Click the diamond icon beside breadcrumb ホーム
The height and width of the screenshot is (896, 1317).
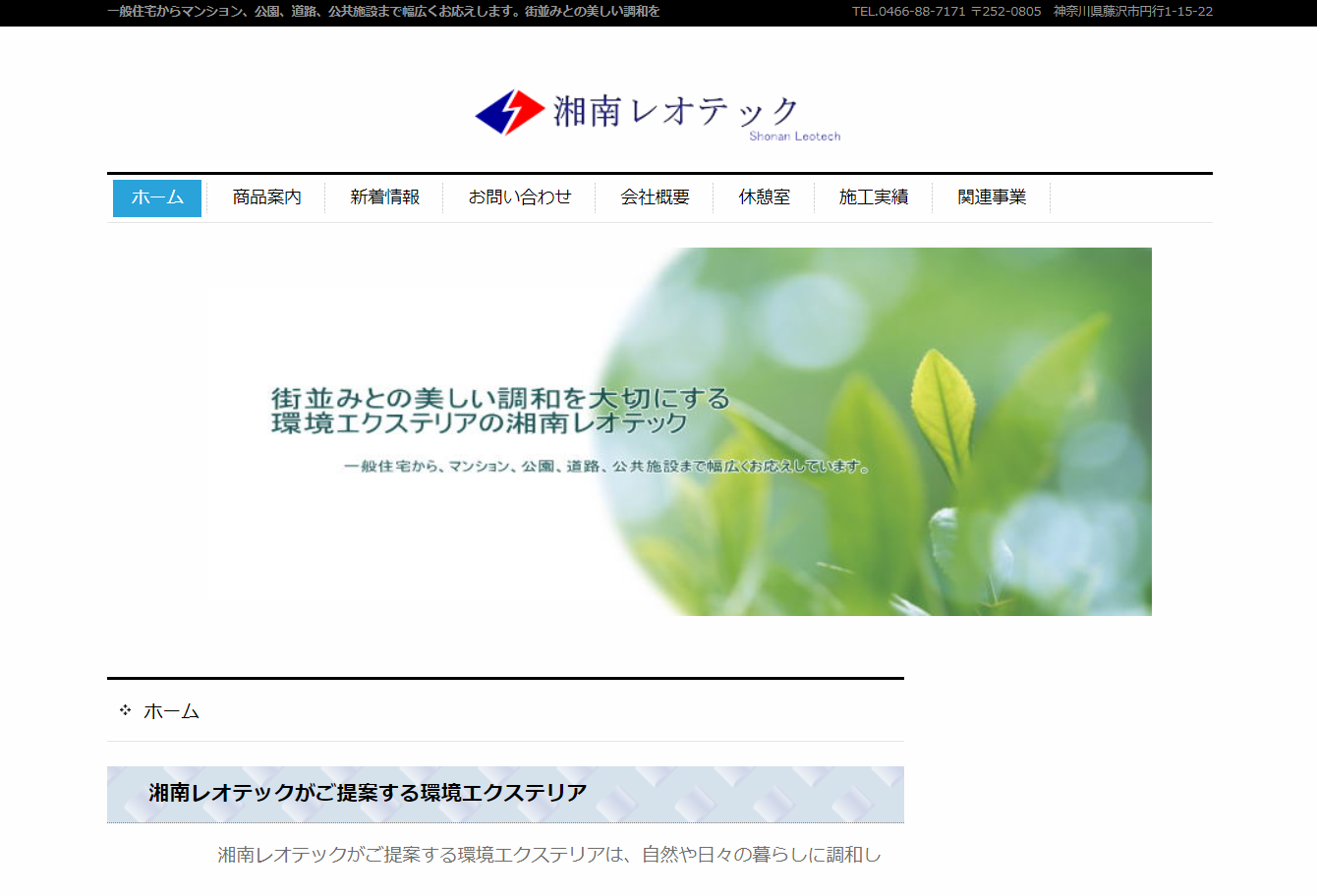(125, 710)
